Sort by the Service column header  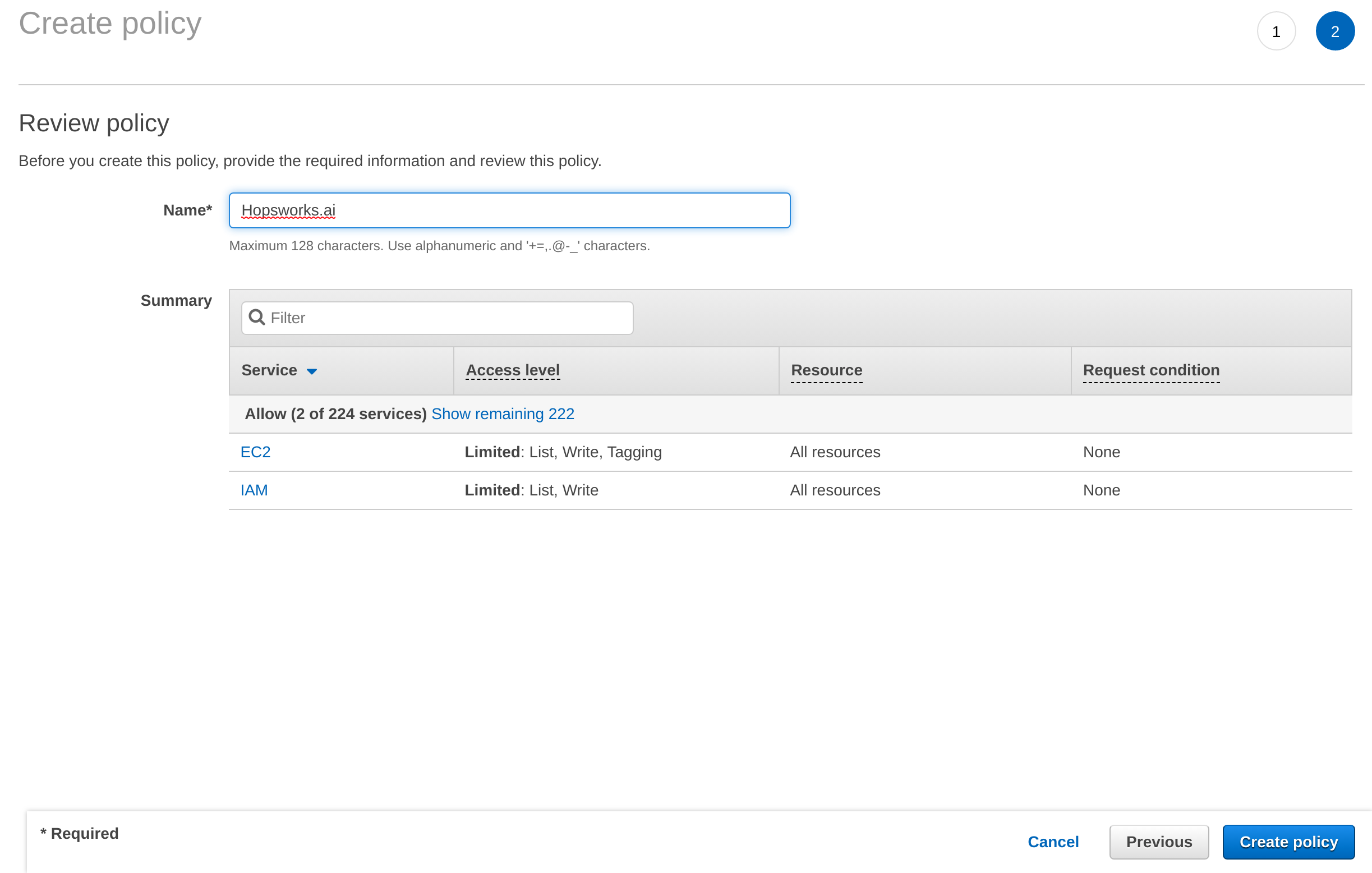pyautogui.click(x=269, y=370)
